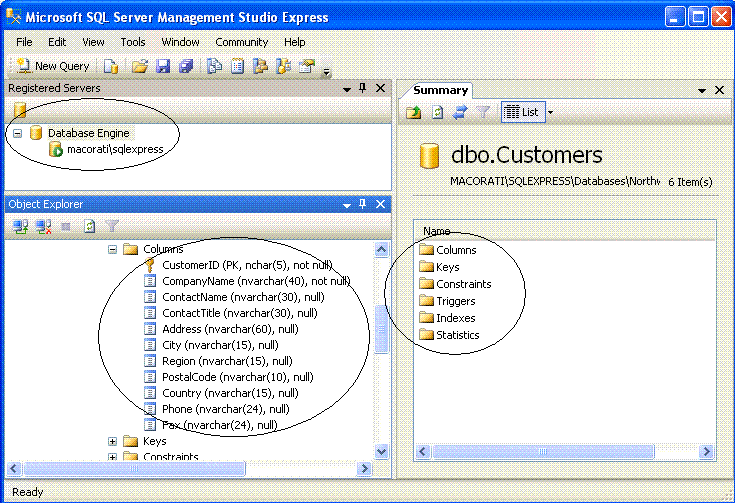
Task: Select the Triggers folder in Summary list
Action: pos(448,301)
